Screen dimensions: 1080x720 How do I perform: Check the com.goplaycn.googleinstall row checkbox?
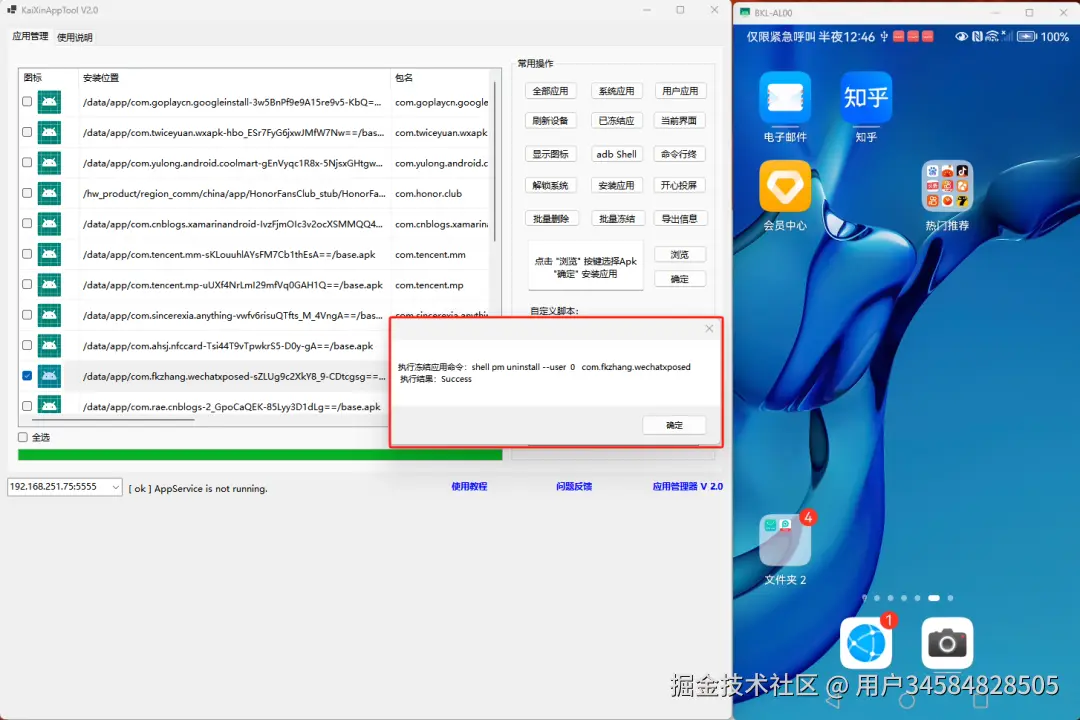[x=27, y=101]
